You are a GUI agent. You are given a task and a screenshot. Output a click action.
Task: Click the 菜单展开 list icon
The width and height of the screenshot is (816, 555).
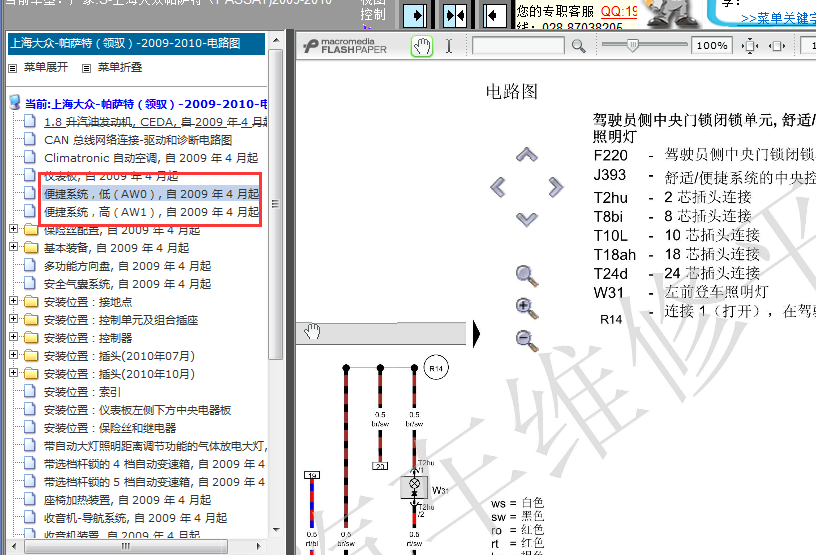tap(12, 68)
